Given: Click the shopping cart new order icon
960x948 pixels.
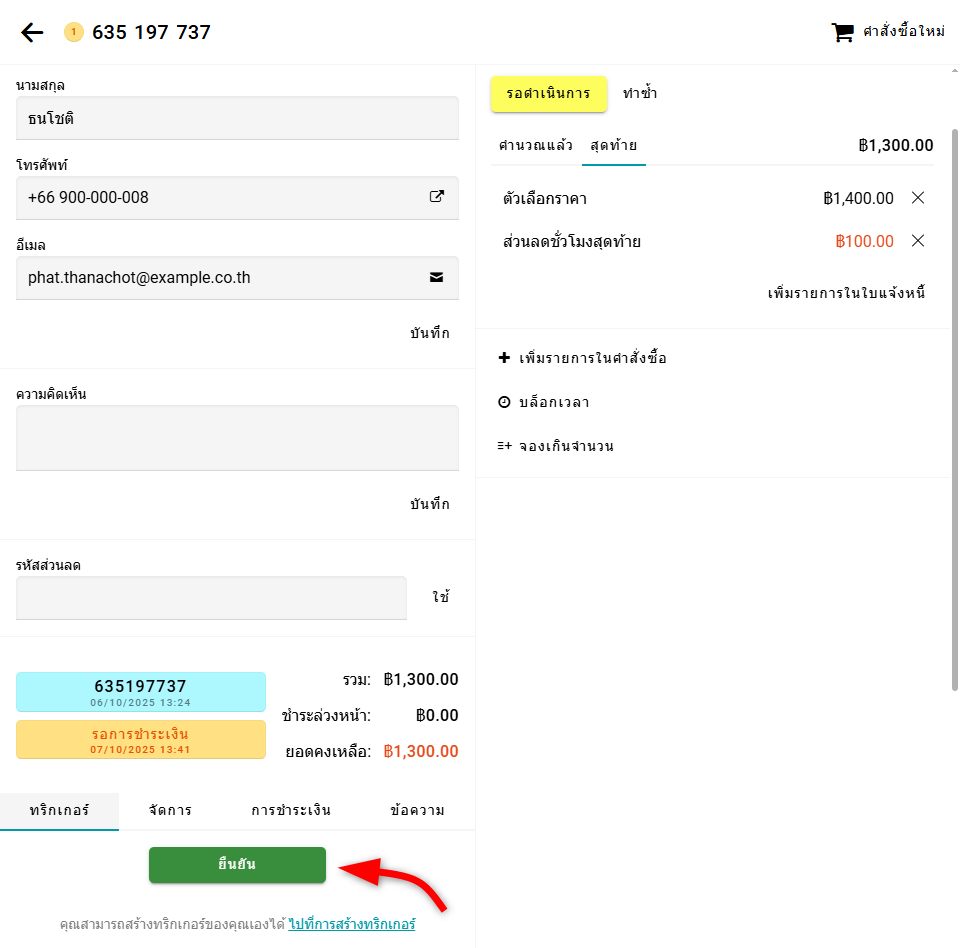Looking at the screenshot, I should click(842, 32).
